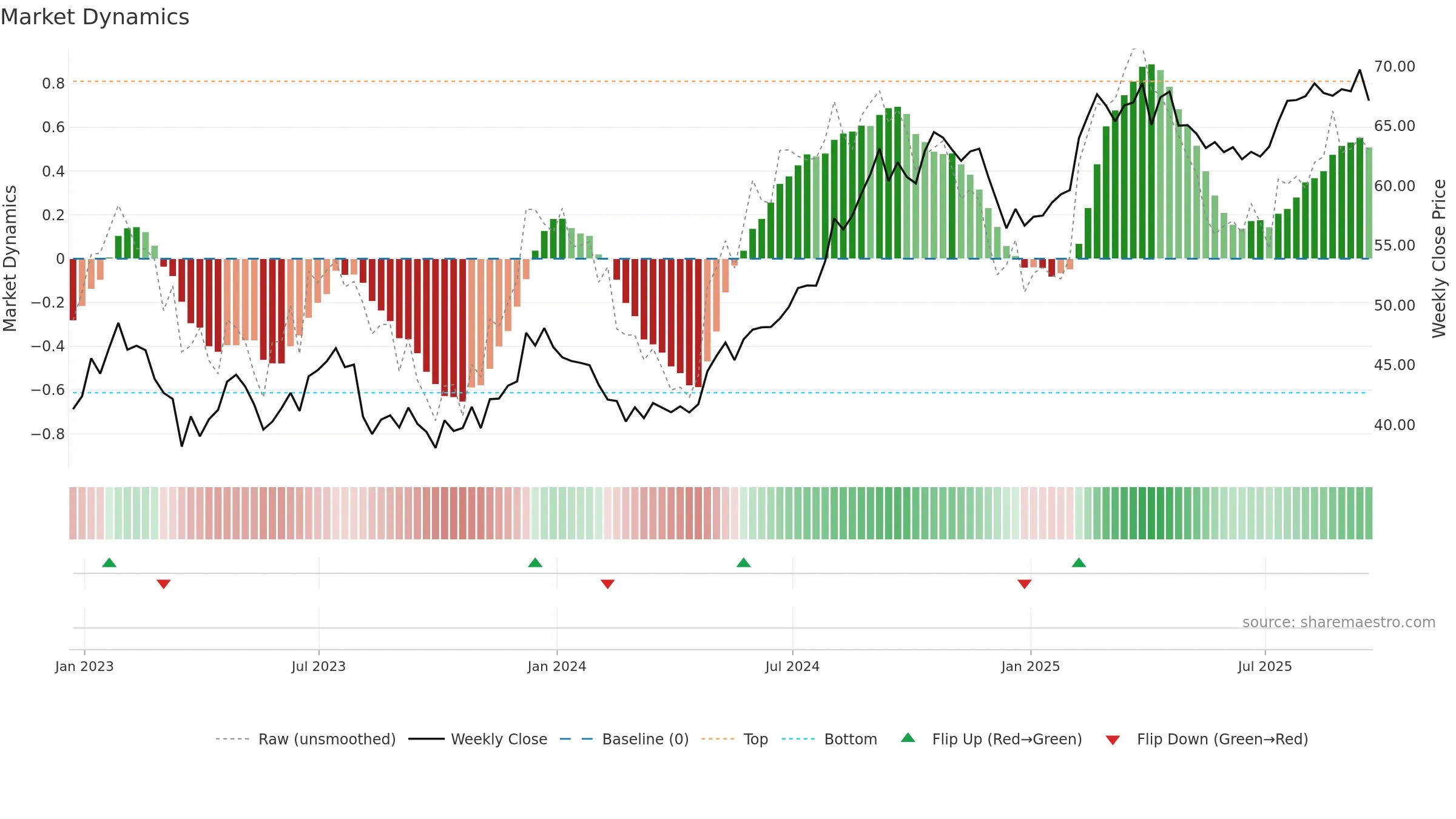The width and height of the screenshot is (1456, 819).
Task: Click the 0.8 left axis tick label
Action: click(x=53, y=84)
